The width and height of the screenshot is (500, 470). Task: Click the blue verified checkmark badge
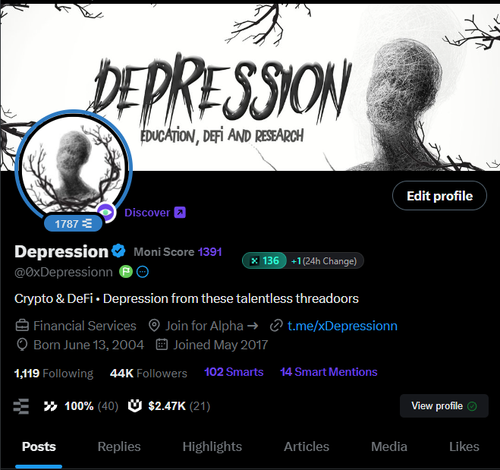pyautogui.click(x=118, y=251)
